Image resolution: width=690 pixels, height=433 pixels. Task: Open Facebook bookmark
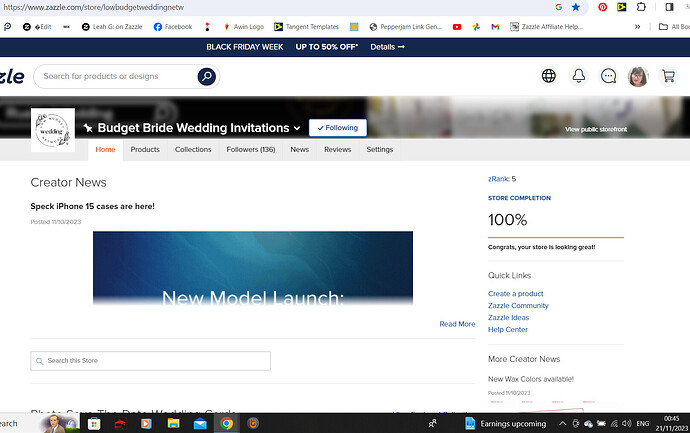coord(173,27)
